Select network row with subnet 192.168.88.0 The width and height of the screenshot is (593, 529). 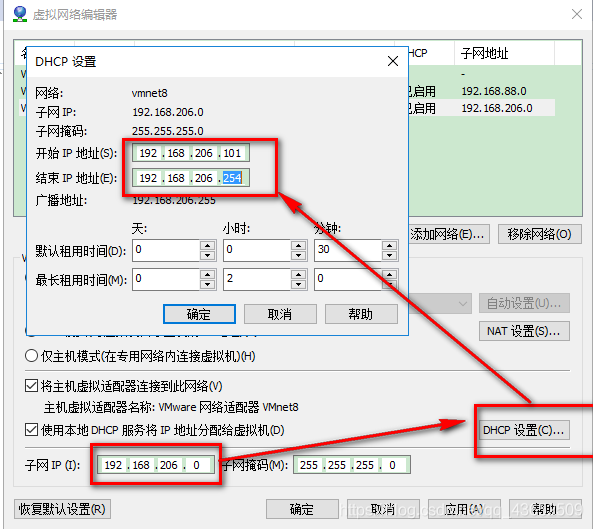click(494, 91)
